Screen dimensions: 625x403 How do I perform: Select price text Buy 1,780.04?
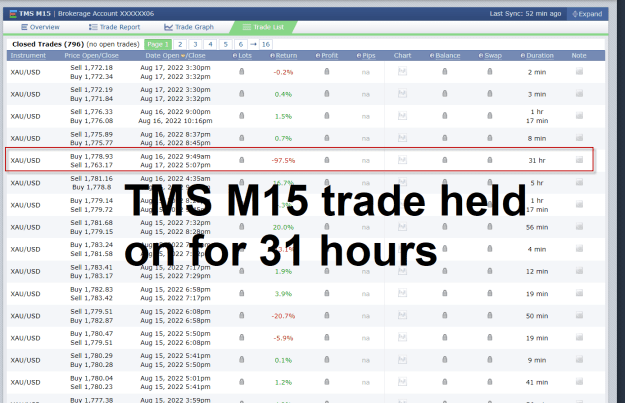[92, 378]
